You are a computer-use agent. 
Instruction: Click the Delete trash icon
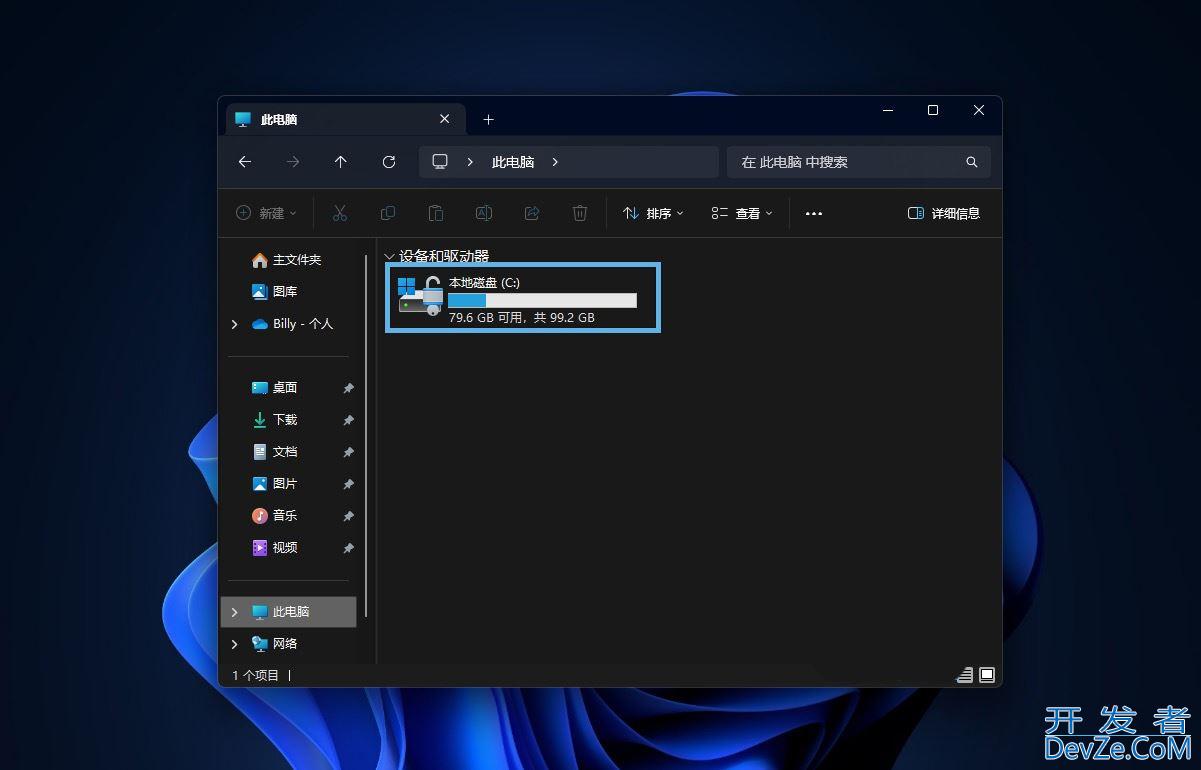click(580, 213)
